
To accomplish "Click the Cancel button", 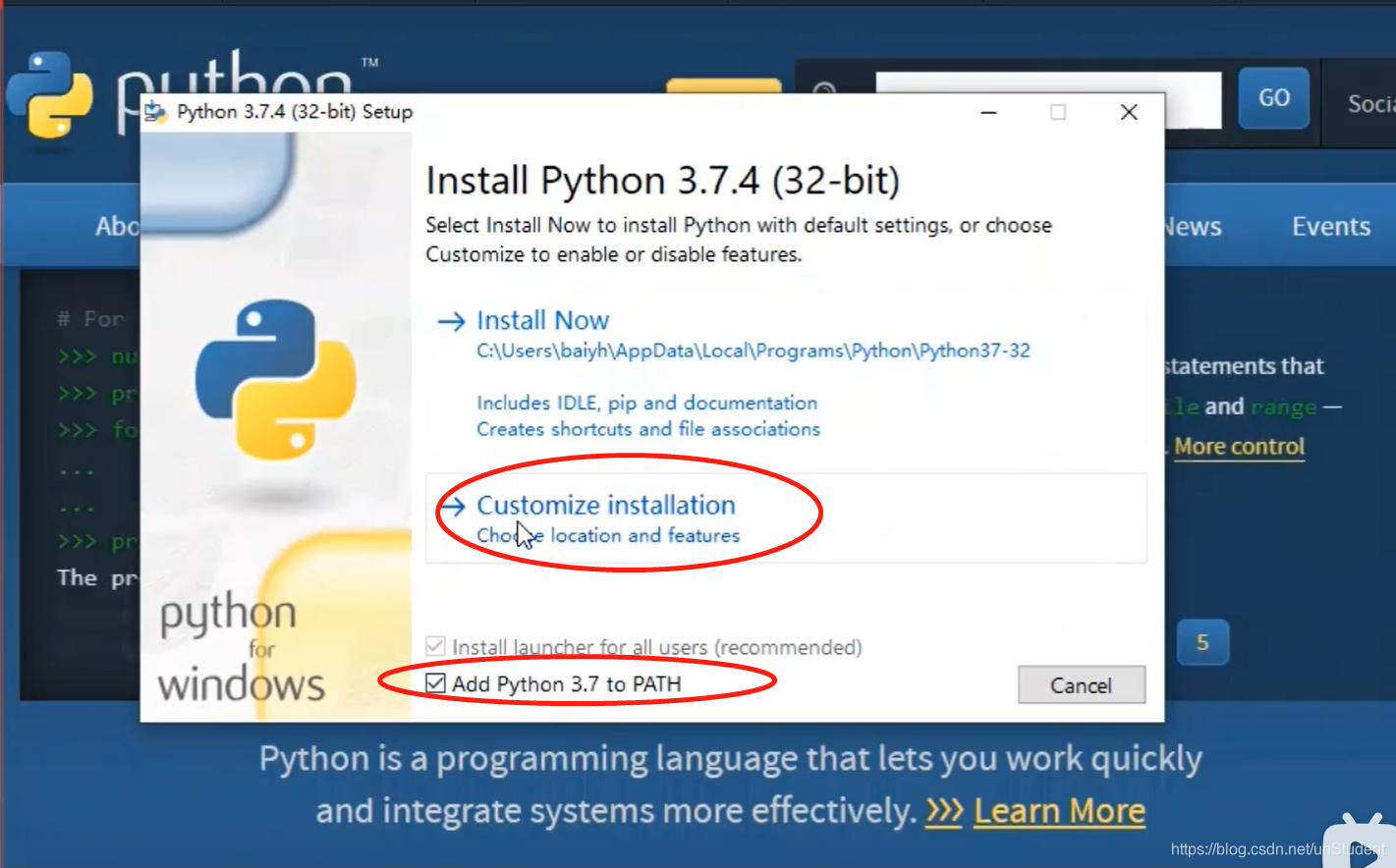I will [1081, 684].
